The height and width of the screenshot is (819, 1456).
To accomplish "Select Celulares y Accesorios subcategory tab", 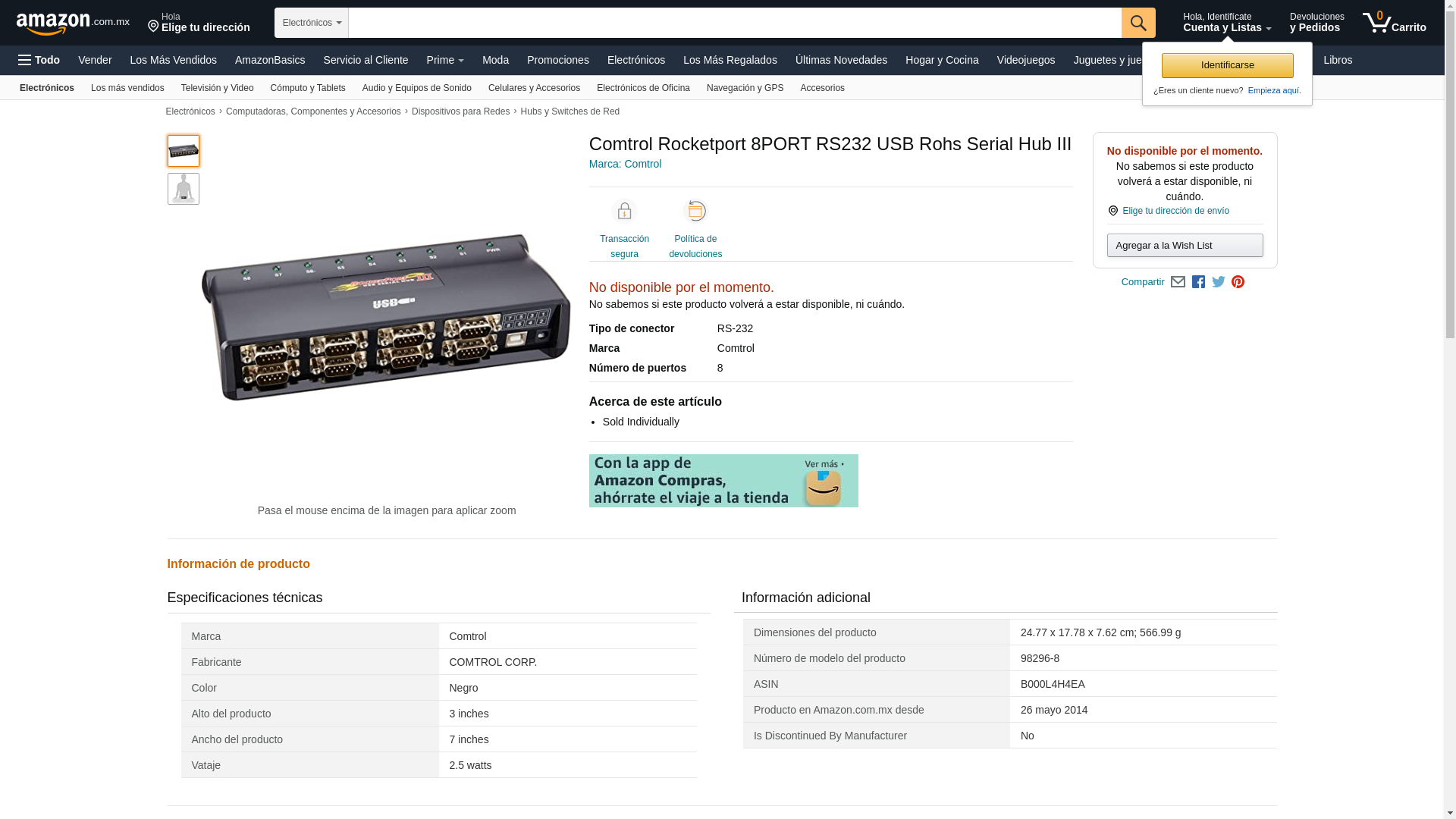I will (x=534, y=88).
